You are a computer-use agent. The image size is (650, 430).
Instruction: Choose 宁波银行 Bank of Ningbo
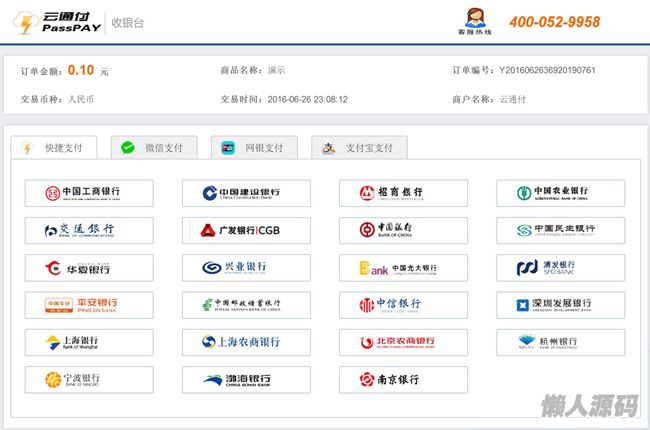coord(89,380)
